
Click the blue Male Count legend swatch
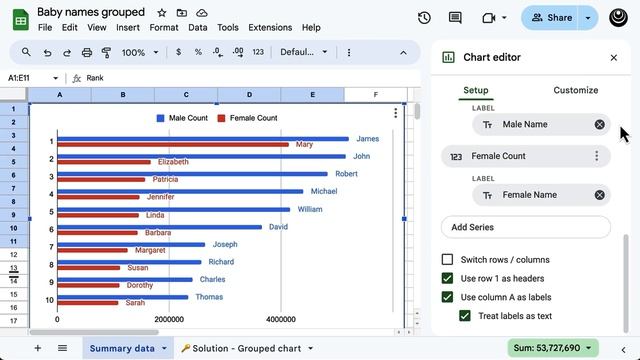160,118
